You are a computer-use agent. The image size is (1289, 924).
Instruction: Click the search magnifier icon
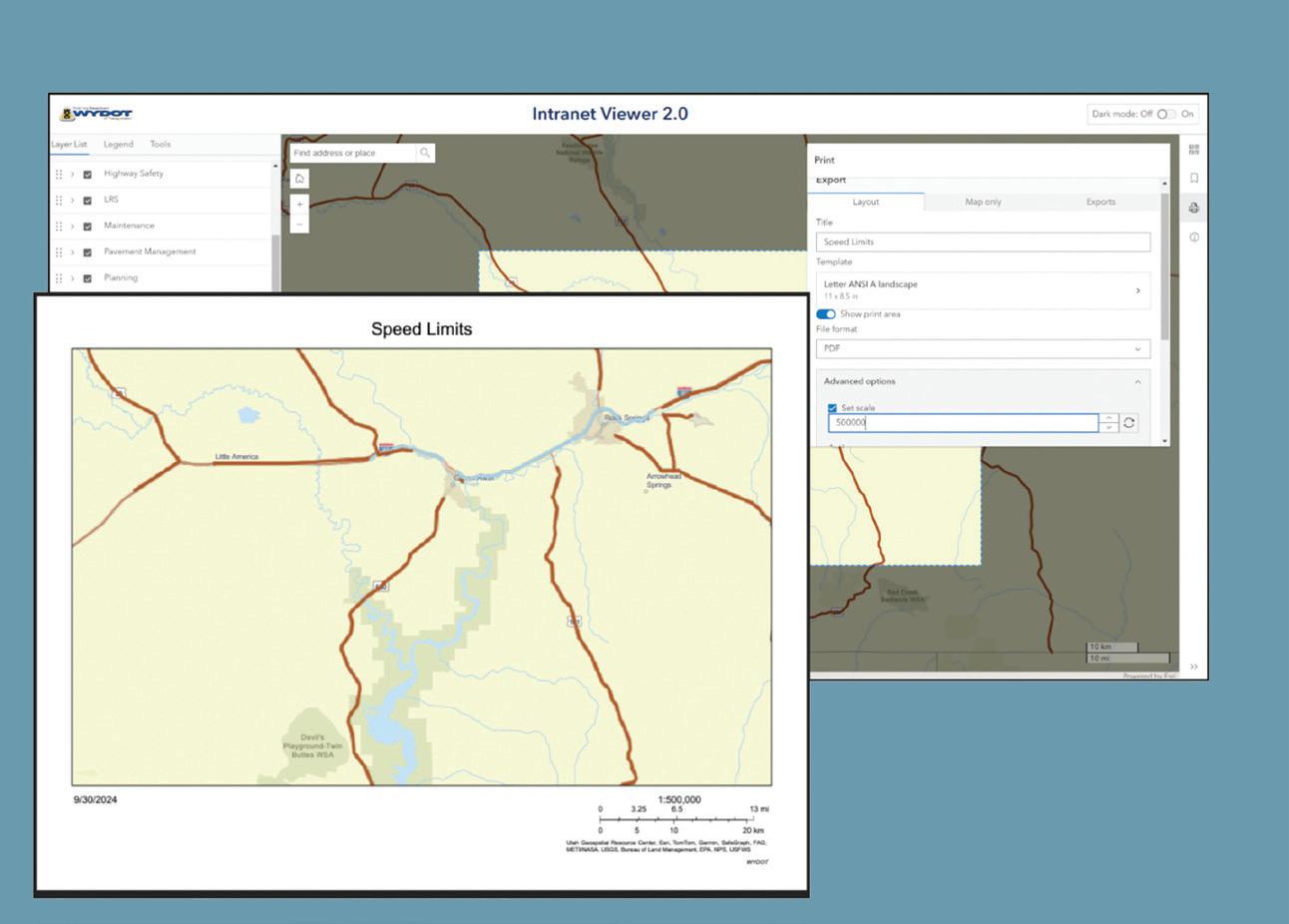coord(425,153)
